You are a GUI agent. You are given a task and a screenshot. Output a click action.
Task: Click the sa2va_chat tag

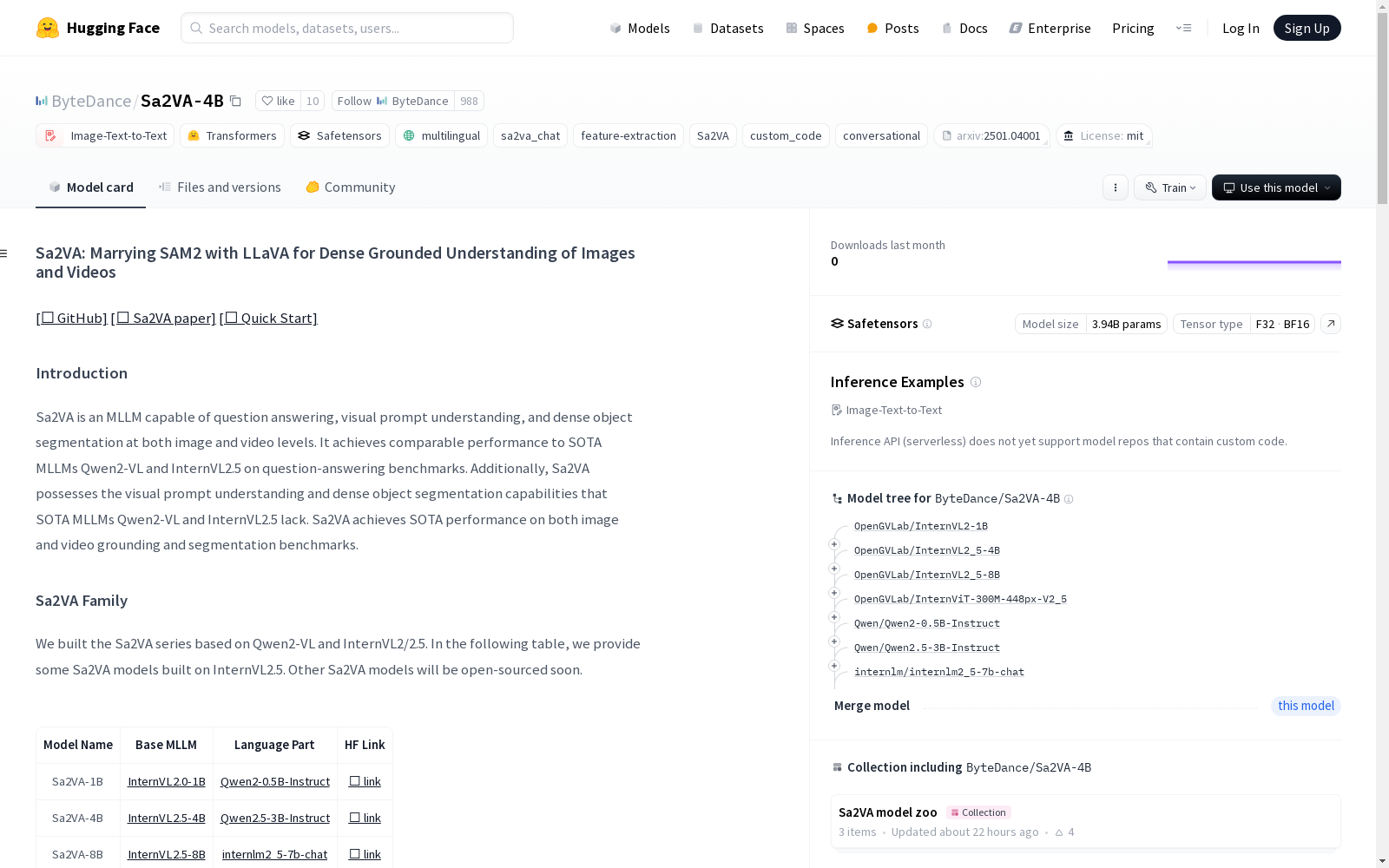tap(530, 135)
